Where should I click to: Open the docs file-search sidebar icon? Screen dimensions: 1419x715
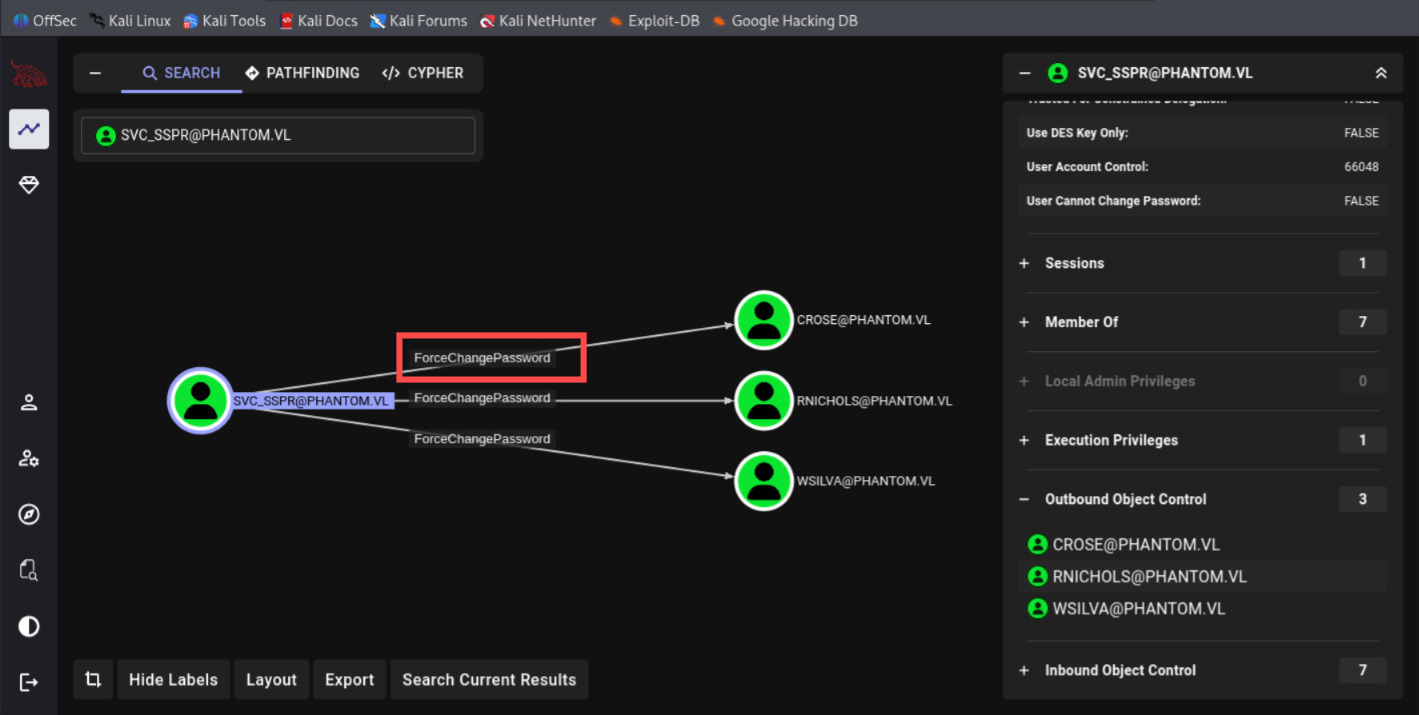(x=29, y=571)
